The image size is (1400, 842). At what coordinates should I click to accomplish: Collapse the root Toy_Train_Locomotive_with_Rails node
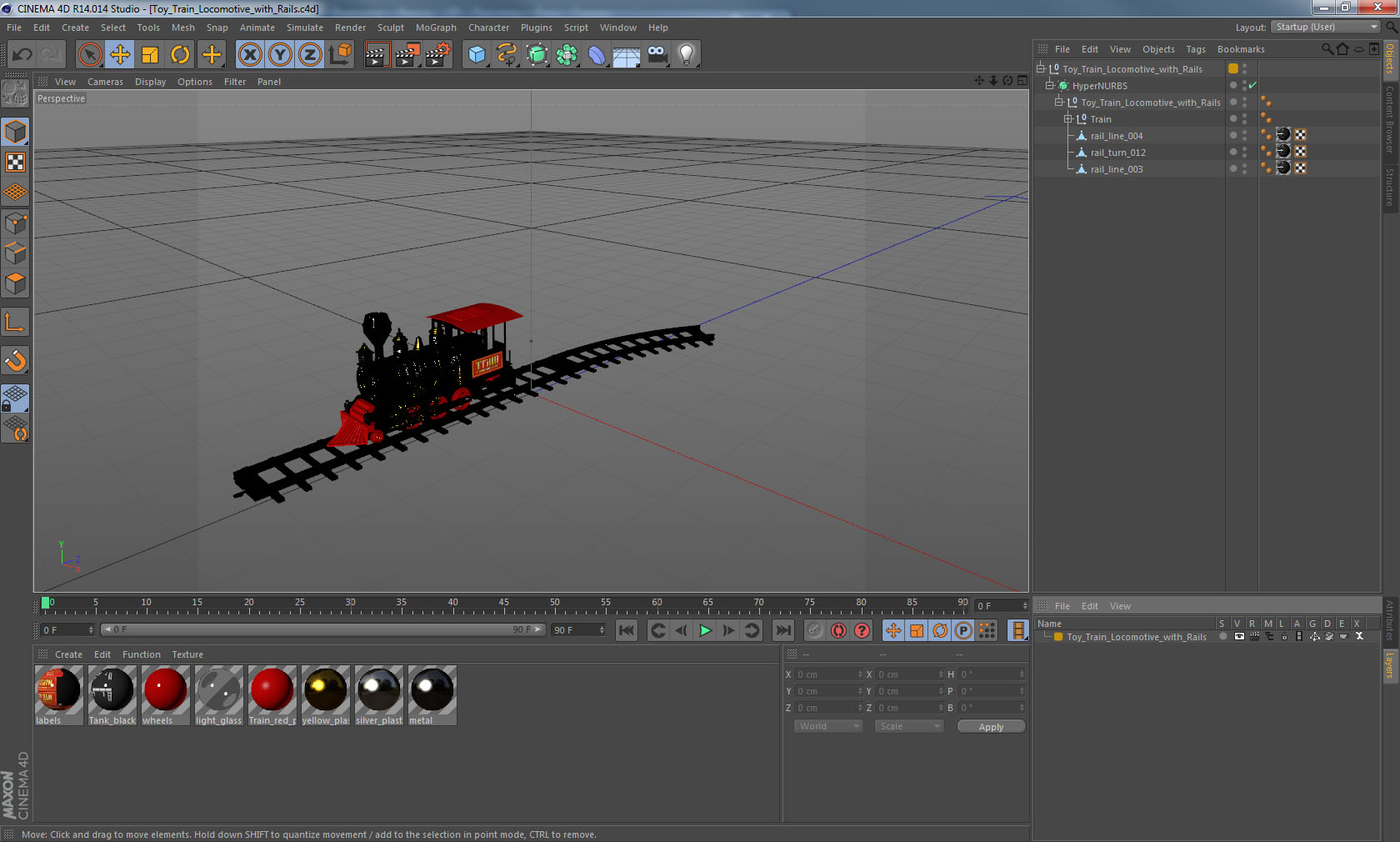tap(1041, 68)
